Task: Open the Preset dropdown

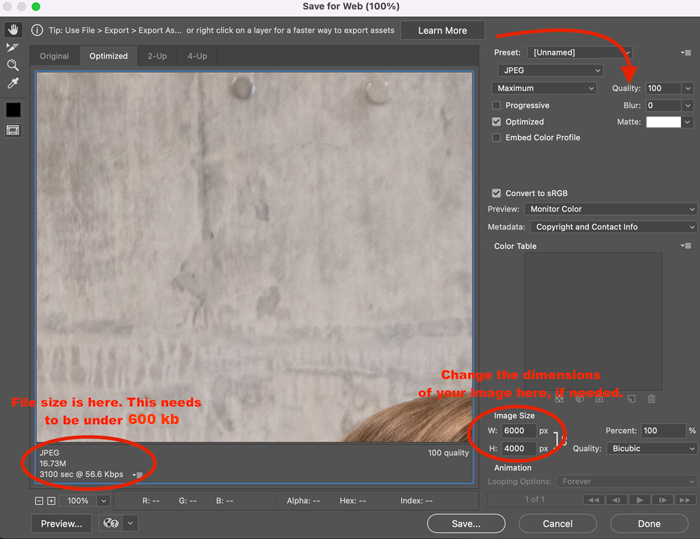Action: (x=579, y=52)
